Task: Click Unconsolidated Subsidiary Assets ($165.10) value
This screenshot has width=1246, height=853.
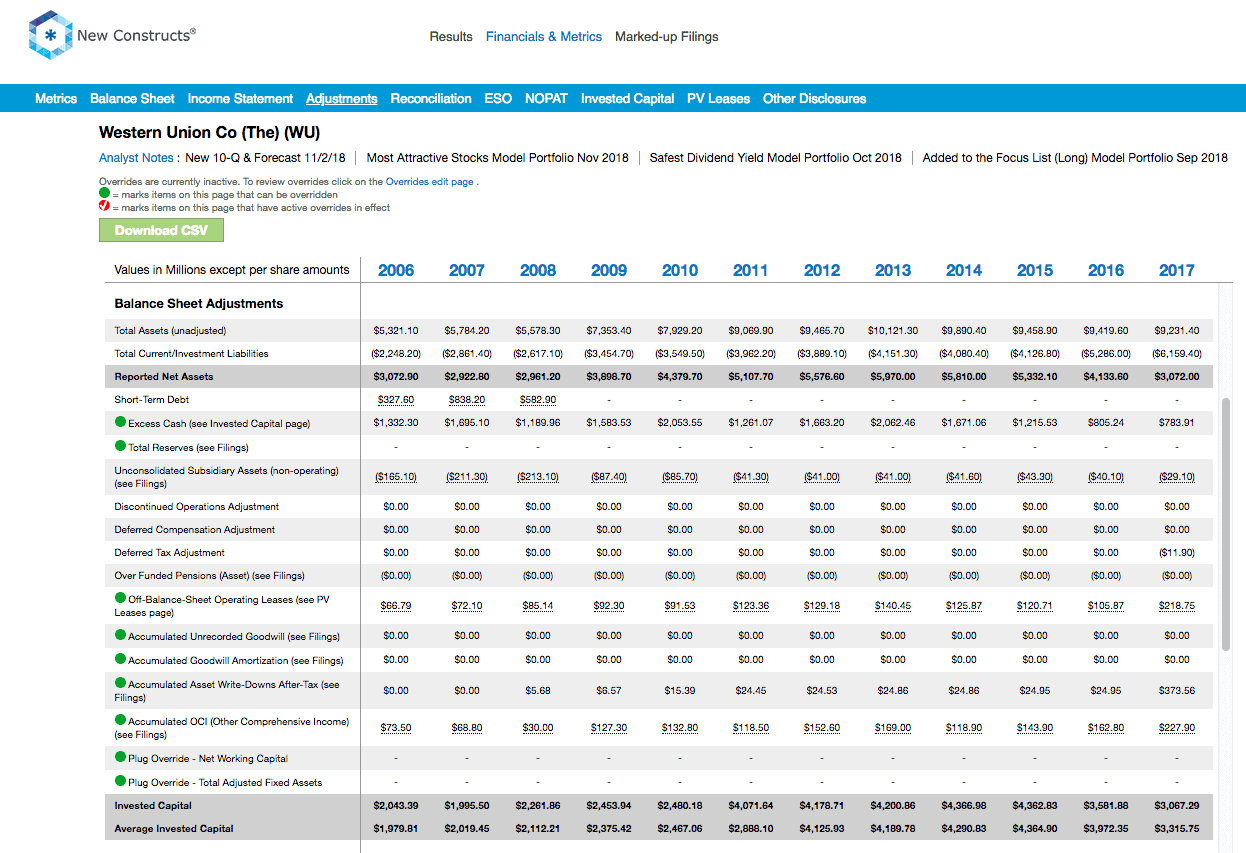Action: point(396,477)
